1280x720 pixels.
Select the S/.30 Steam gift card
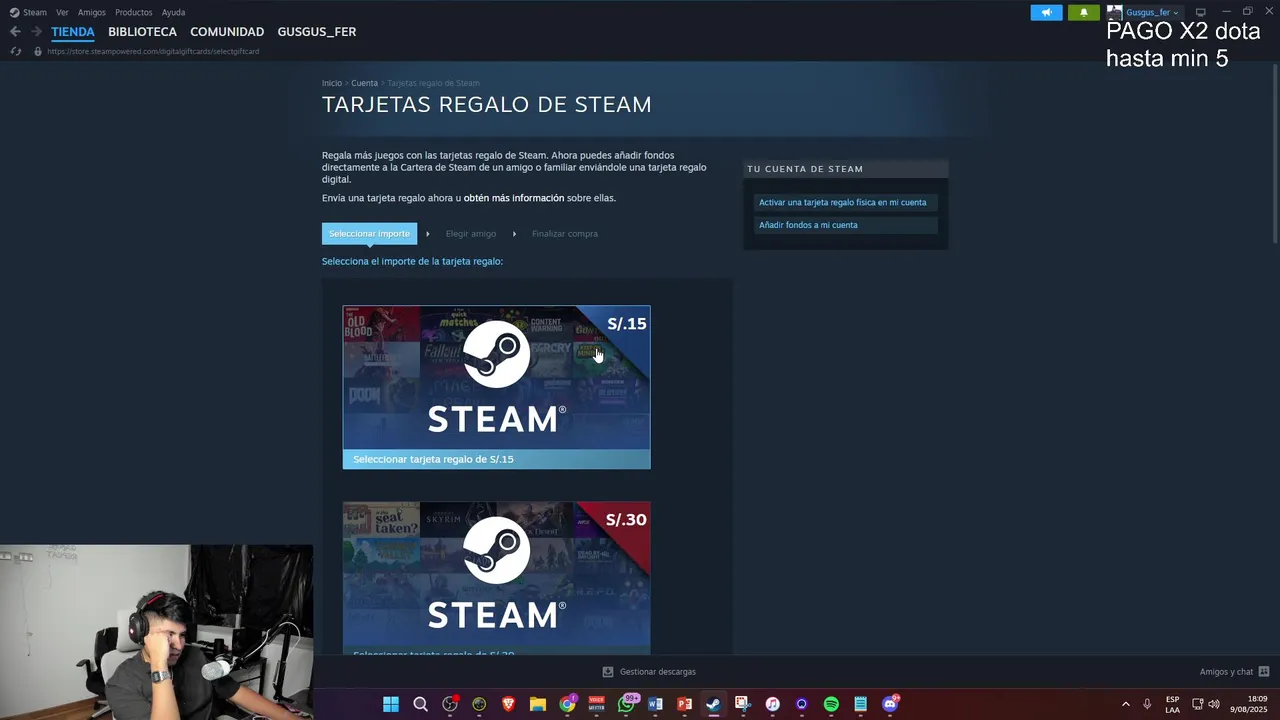tap(496, 578)
